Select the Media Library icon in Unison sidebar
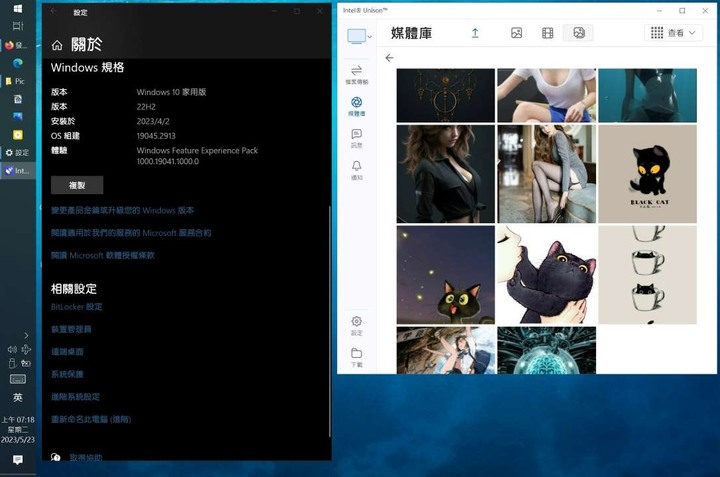Screen dimensions: 720x477 [x=356, y=107]
